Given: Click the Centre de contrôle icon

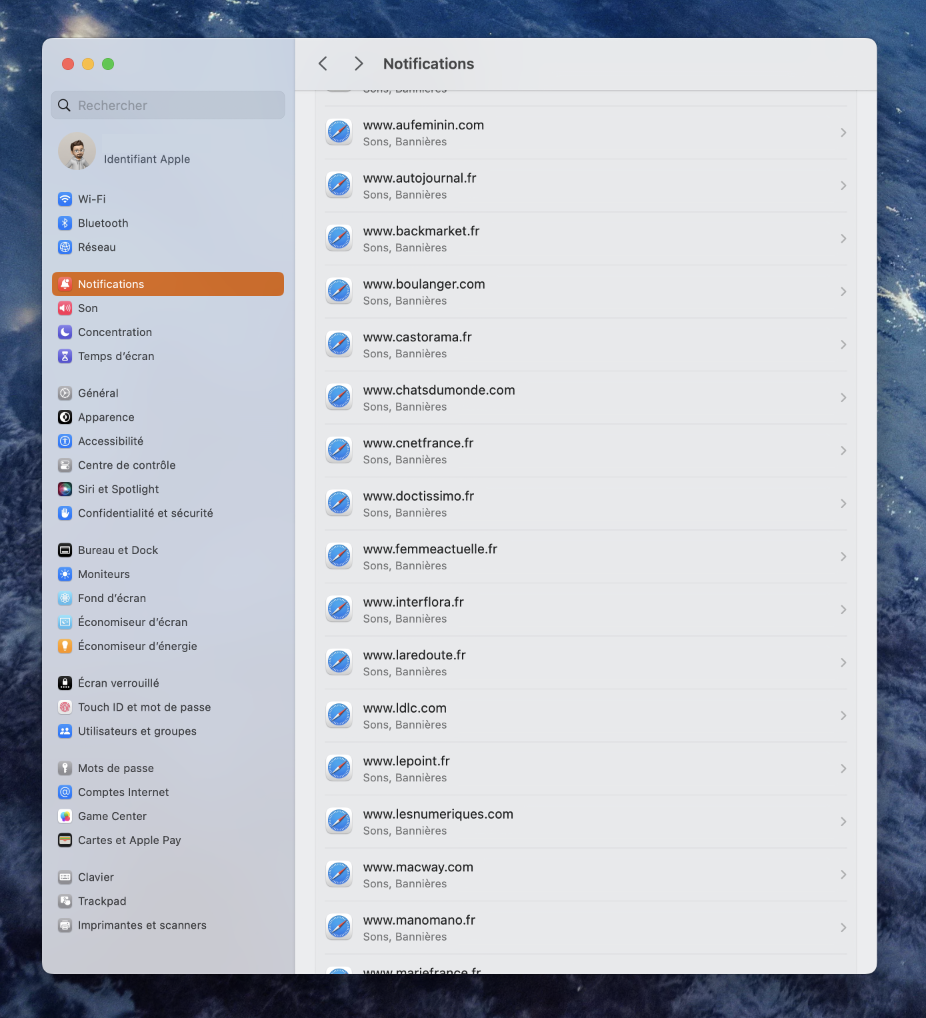Looking at the screenshot, I should click(65, 466).
